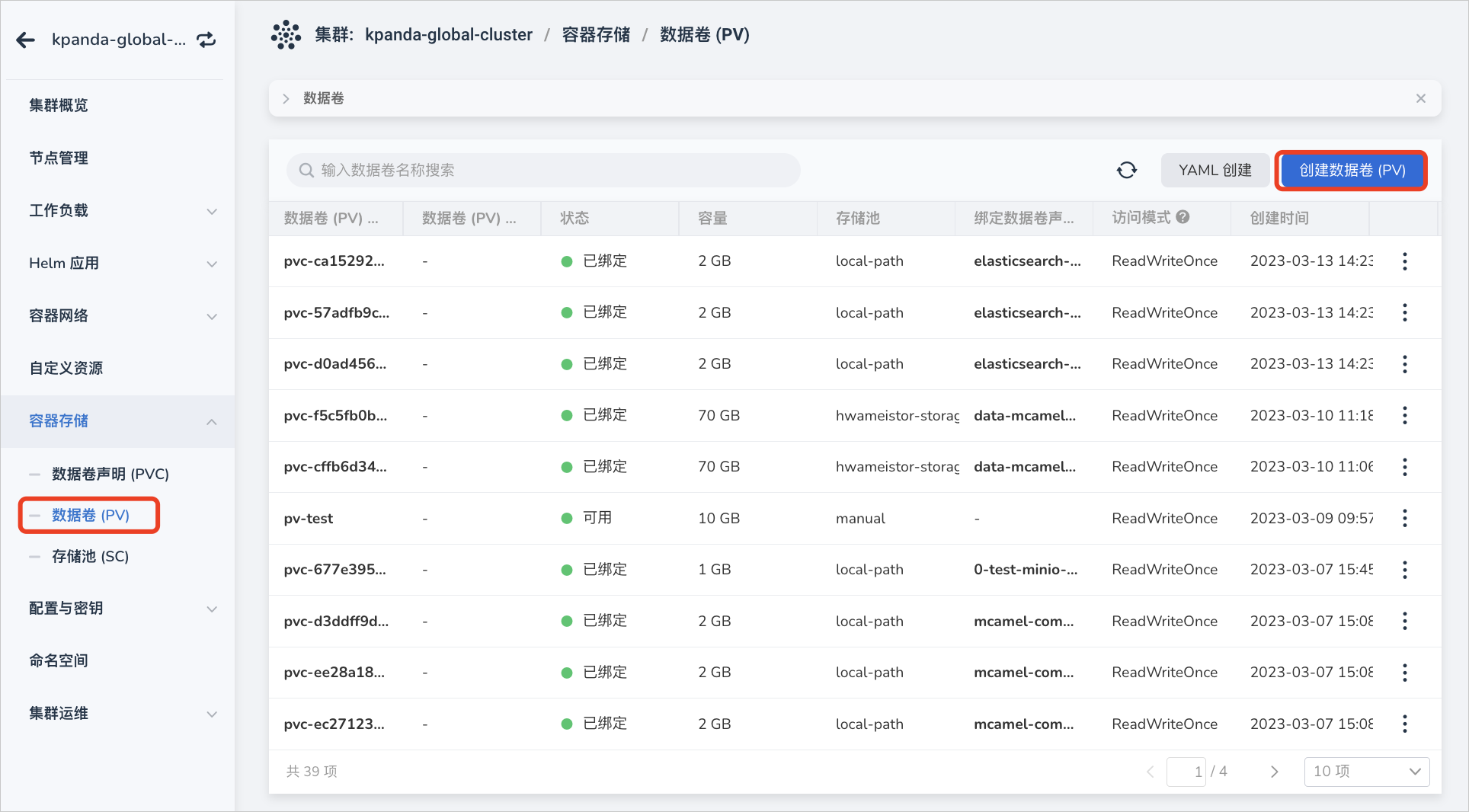
Task: Click the 状态 column header
Action: [574, 218]
